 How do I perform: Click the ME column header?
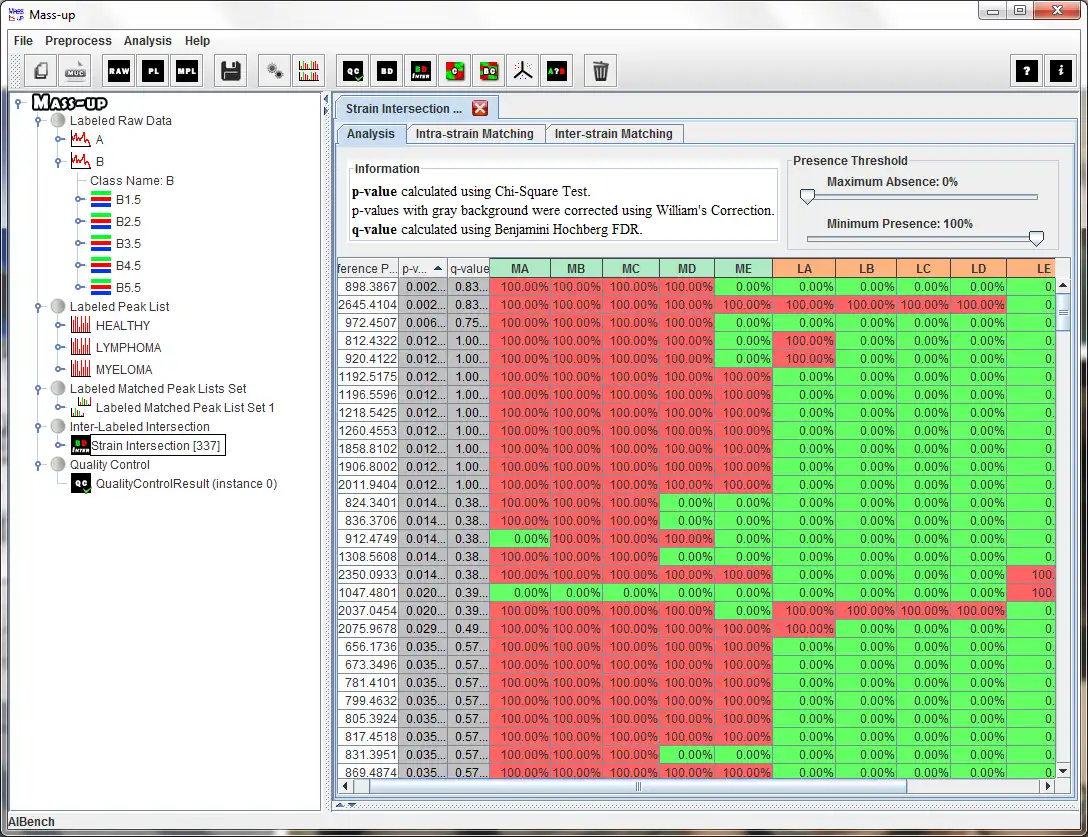(743, 269)
